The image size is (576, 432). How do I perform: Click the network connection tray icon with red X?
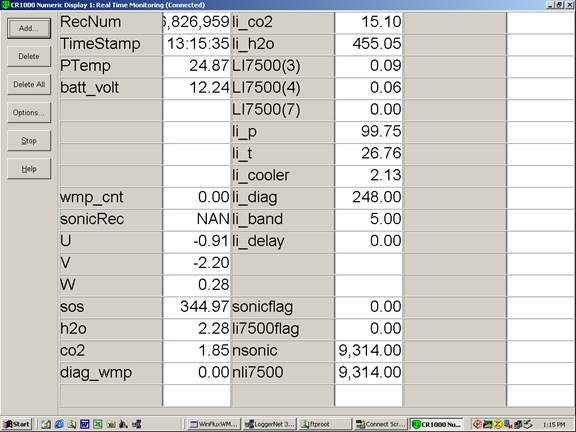pos(508,424)
